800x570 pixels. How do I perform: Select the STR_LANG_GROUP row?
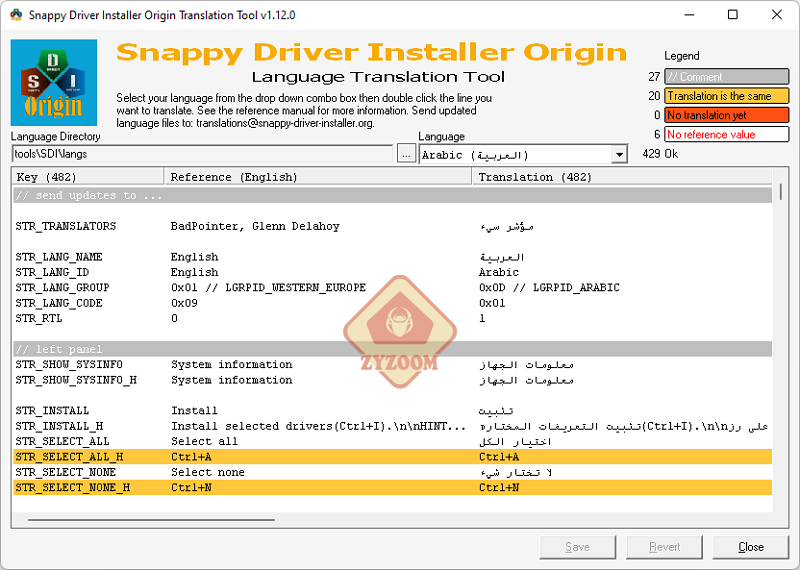point(392,287)
